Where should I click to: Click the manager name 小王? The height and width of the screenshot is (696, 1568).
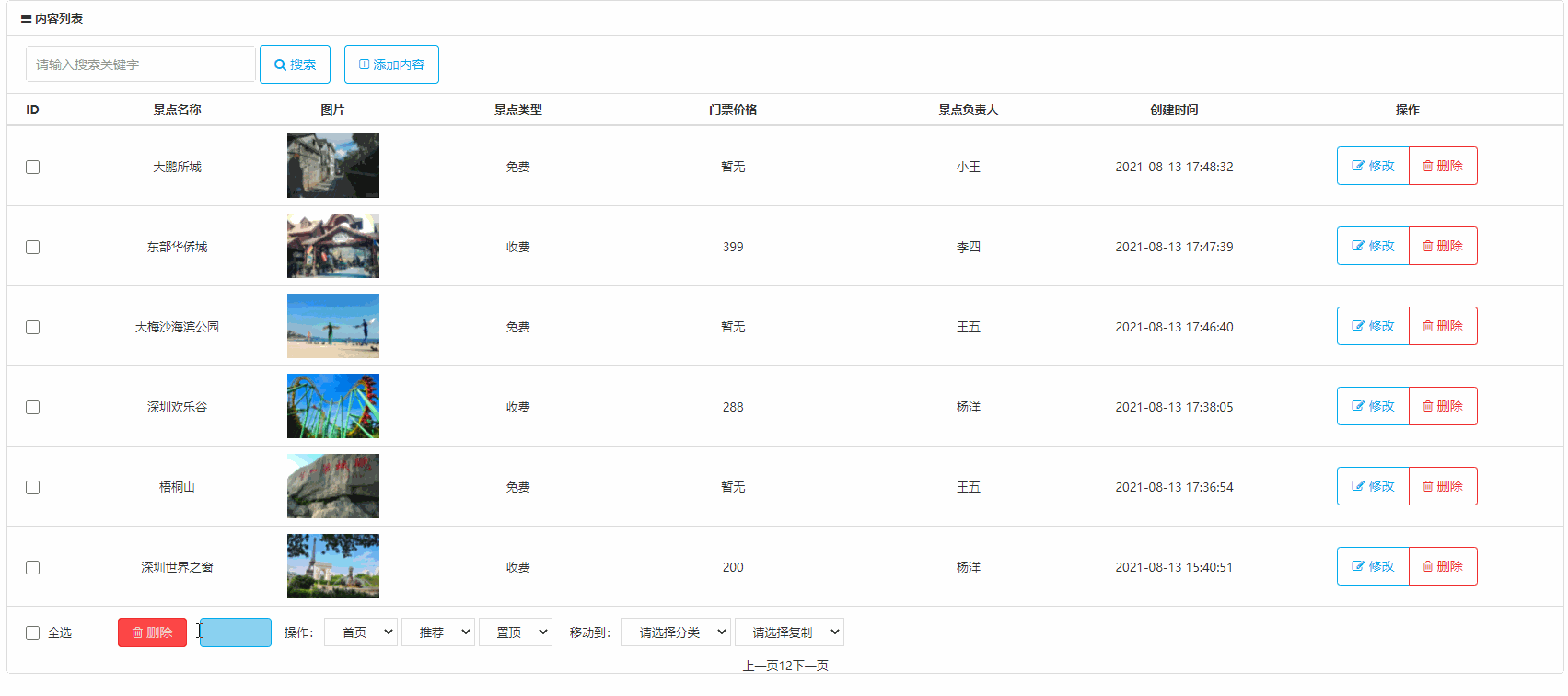click(968, 167)
